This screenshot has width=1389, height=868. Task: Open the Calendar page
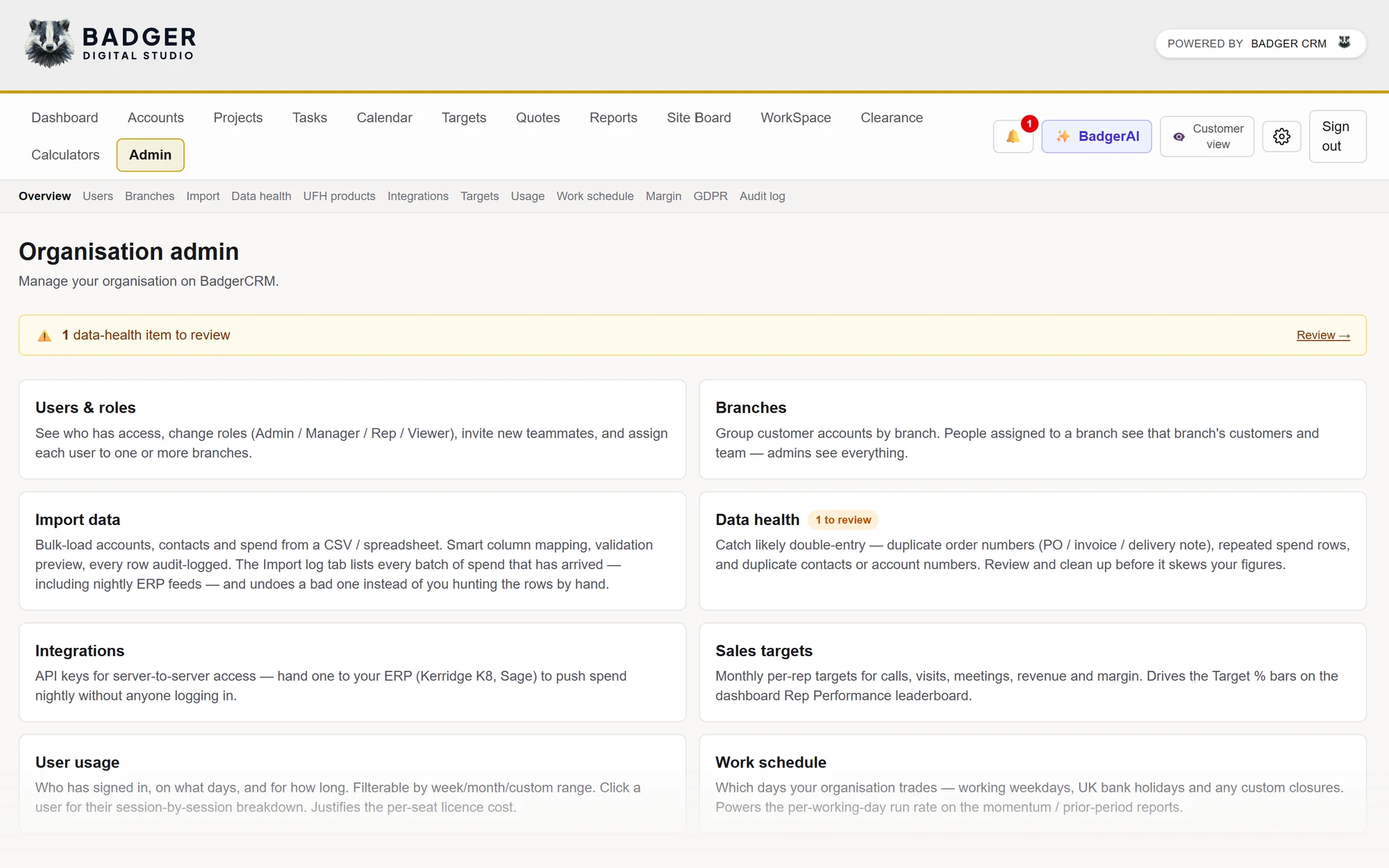[384, 118]
